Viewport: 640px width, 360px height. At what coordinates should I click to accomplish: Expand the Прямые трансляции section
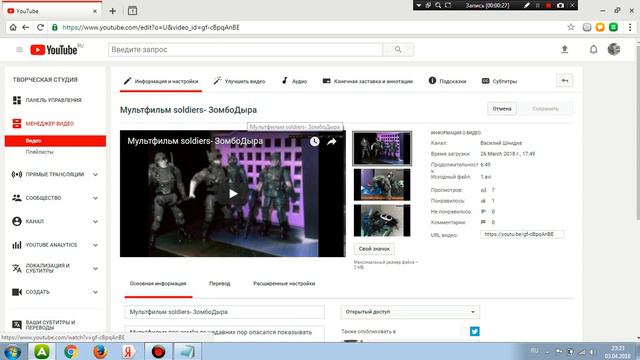[96, 175]
